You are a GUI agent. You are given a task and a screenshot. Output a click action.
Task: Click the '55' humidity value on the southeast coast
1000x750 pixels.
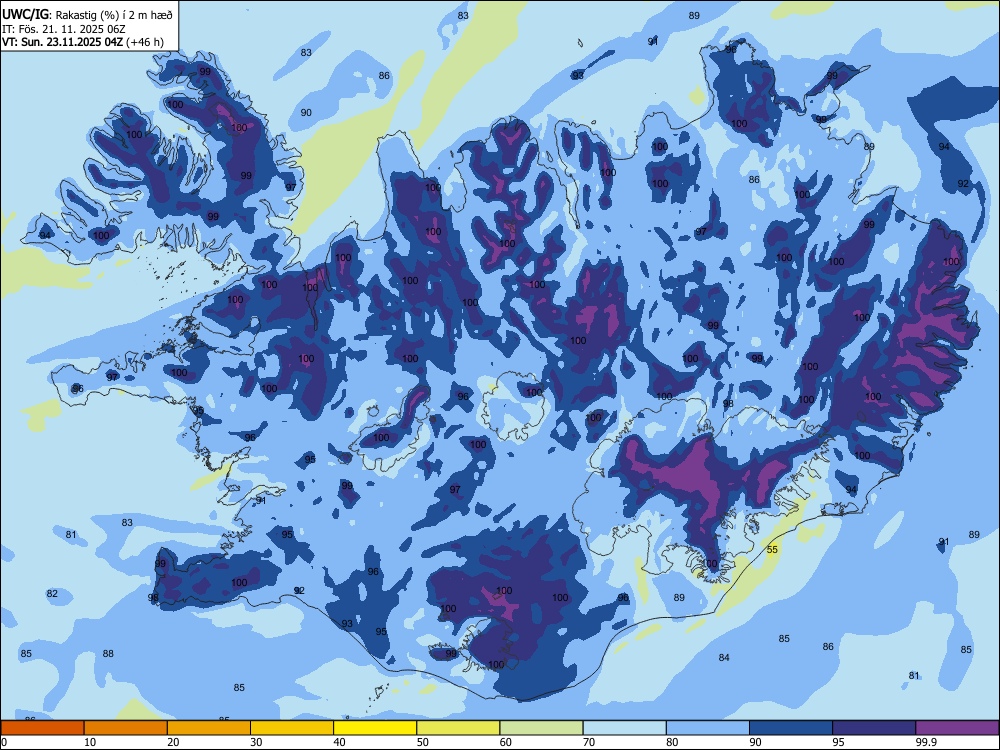(x=772, y=549)
